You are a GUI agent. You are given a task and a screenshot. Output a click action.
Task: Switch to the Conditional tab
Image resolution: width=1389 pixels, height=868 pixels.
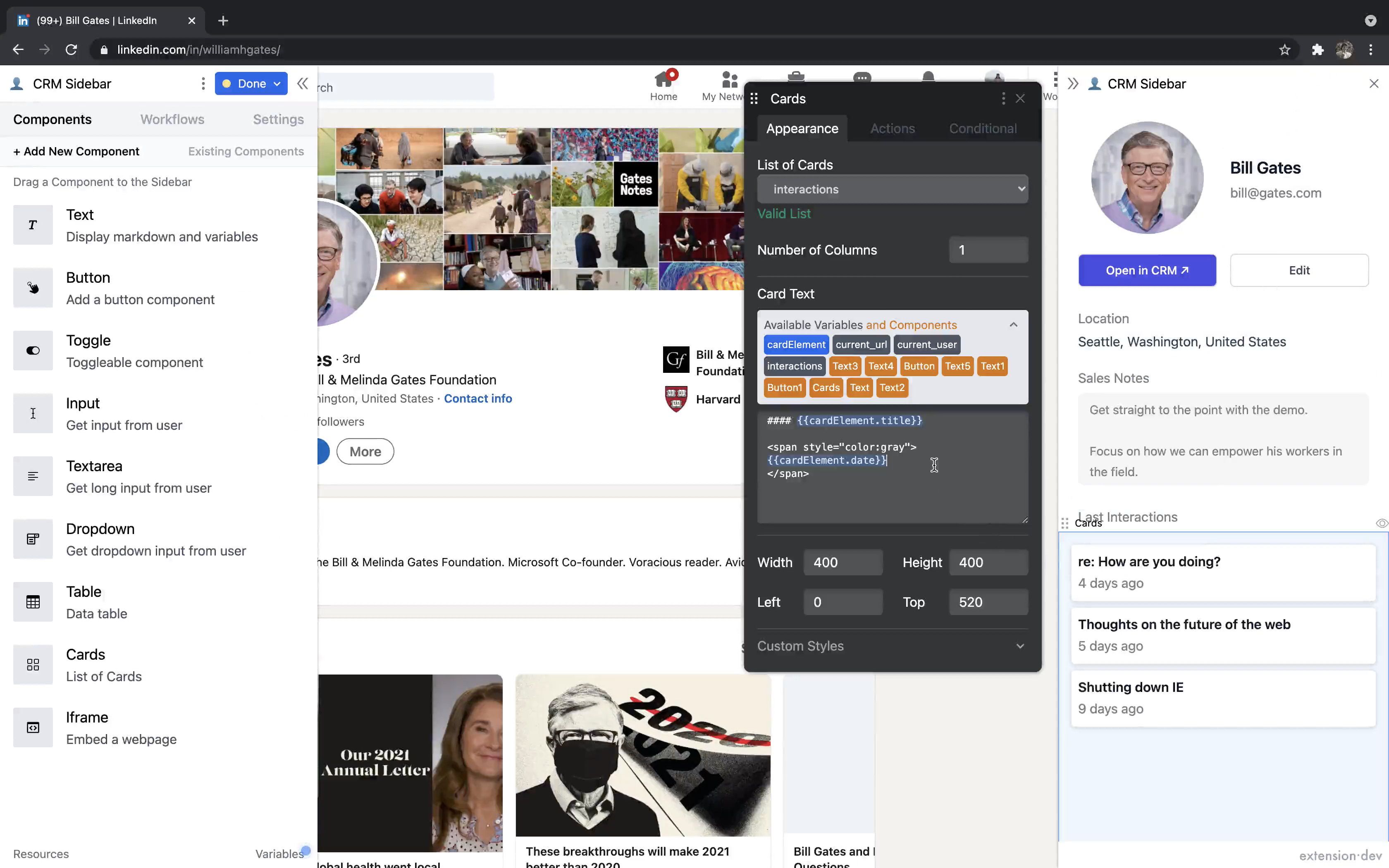coord(983,129)
